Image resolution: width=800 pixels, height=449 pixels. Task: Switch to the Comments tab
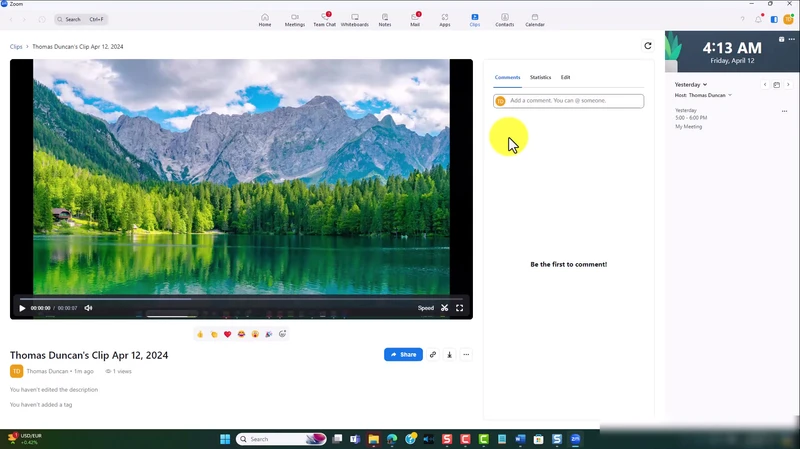coord(507,78)
